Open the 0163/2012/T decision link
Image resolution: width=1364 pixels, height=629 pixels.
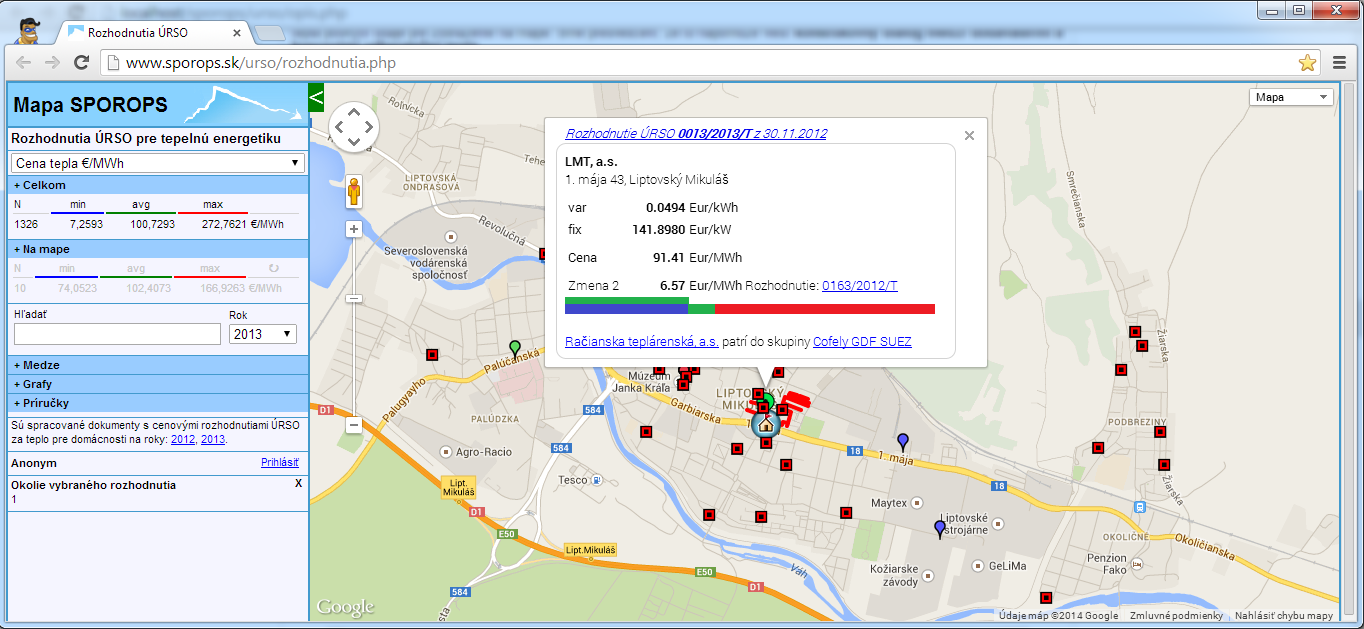coord(860,286)
